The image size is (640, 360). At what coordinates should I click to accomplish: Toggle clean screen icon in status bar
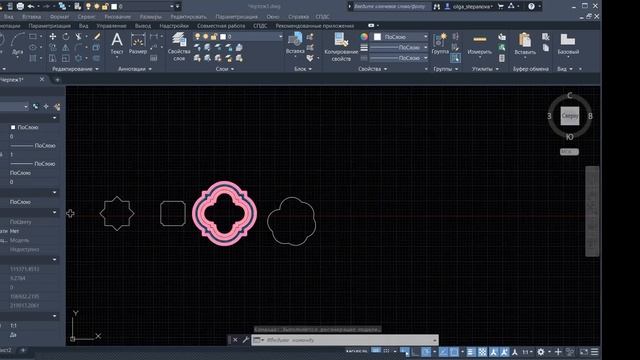(x=584, y=351)
